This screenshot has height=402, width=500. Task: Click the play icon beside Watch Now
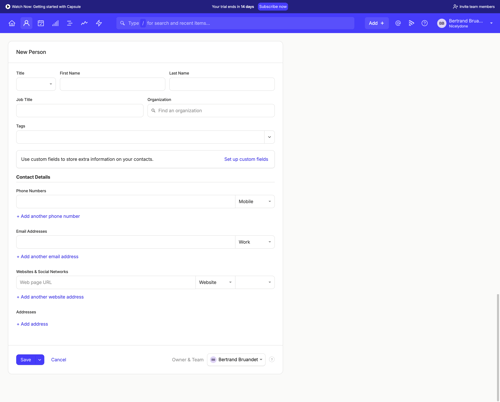[x=8, y=6]
